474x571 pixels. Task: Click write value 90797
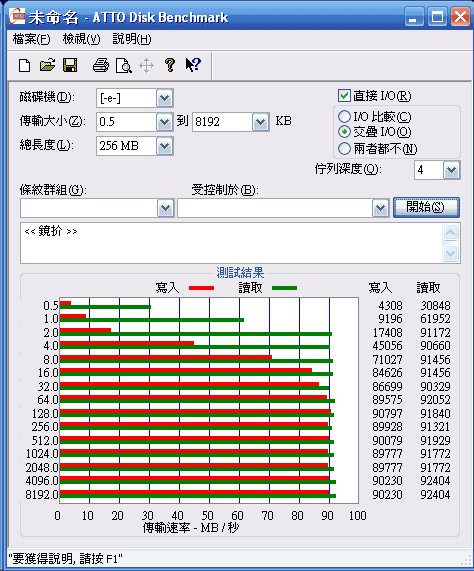coord(387,414)
